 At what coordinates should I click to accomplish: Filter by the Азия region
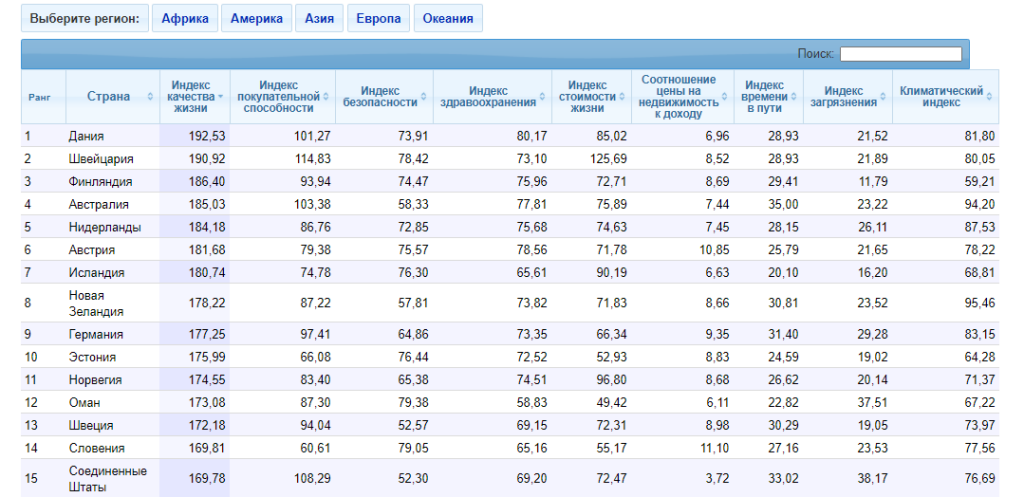[320, 18]
